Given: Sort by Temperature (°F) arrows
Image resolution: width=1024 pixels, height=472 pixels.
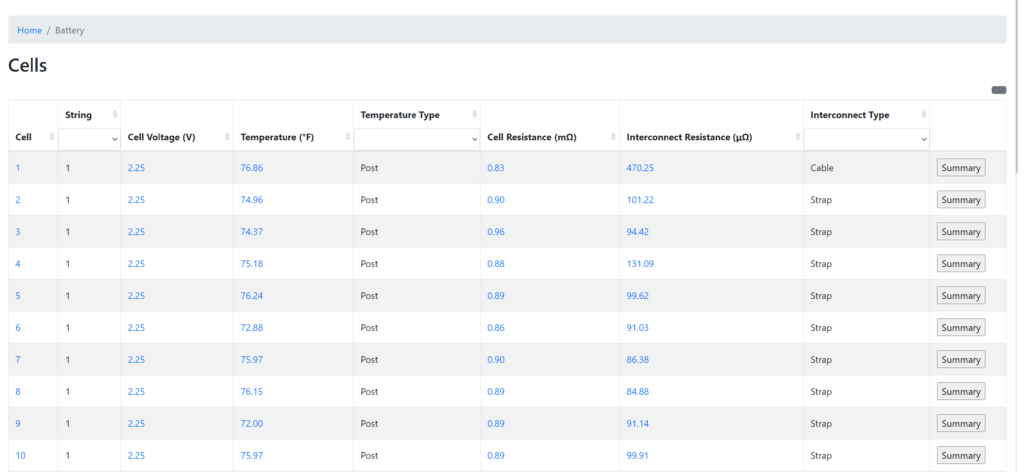Looking at the screenshot, I should 347,137.
